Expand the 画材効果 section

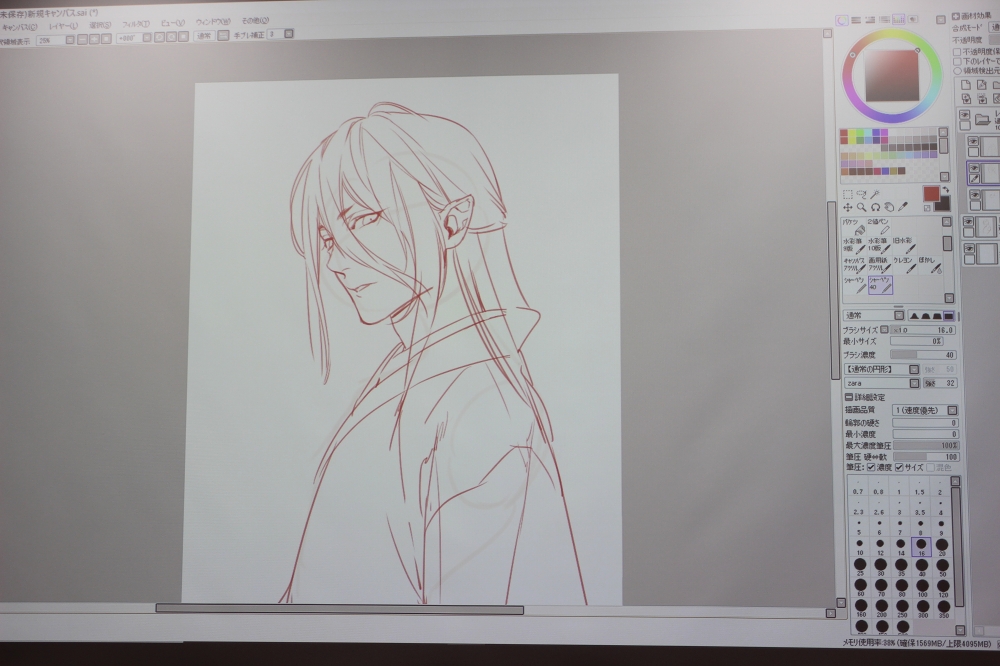coord(956,17)
